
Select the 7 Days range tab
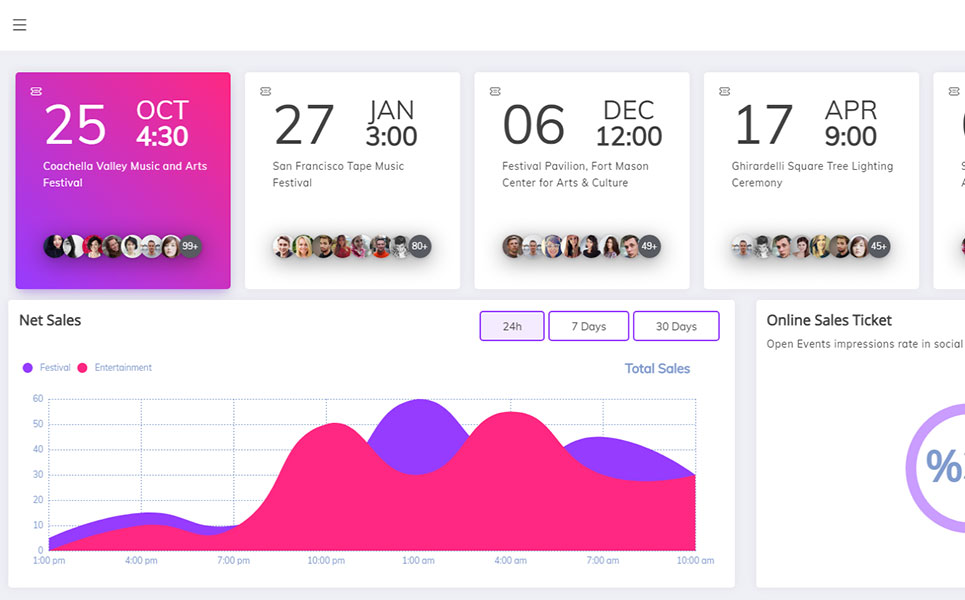click(x=588, y=326)
